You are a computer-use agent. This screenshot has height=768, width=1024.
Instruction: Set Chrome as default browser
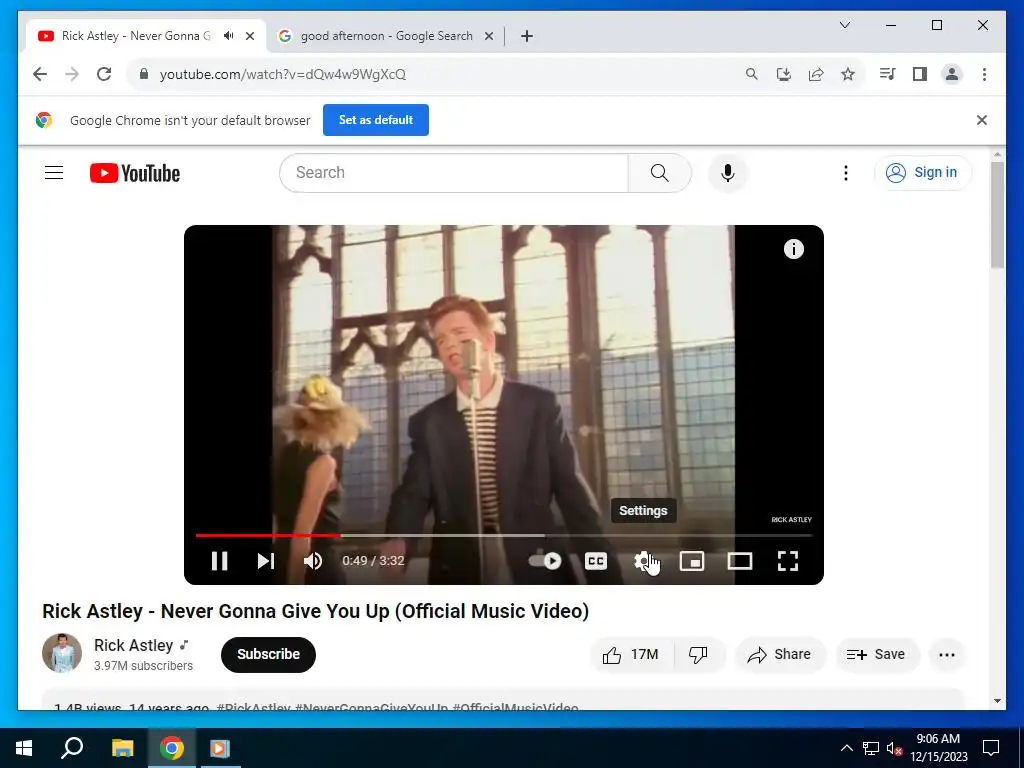tap(376, 120)
